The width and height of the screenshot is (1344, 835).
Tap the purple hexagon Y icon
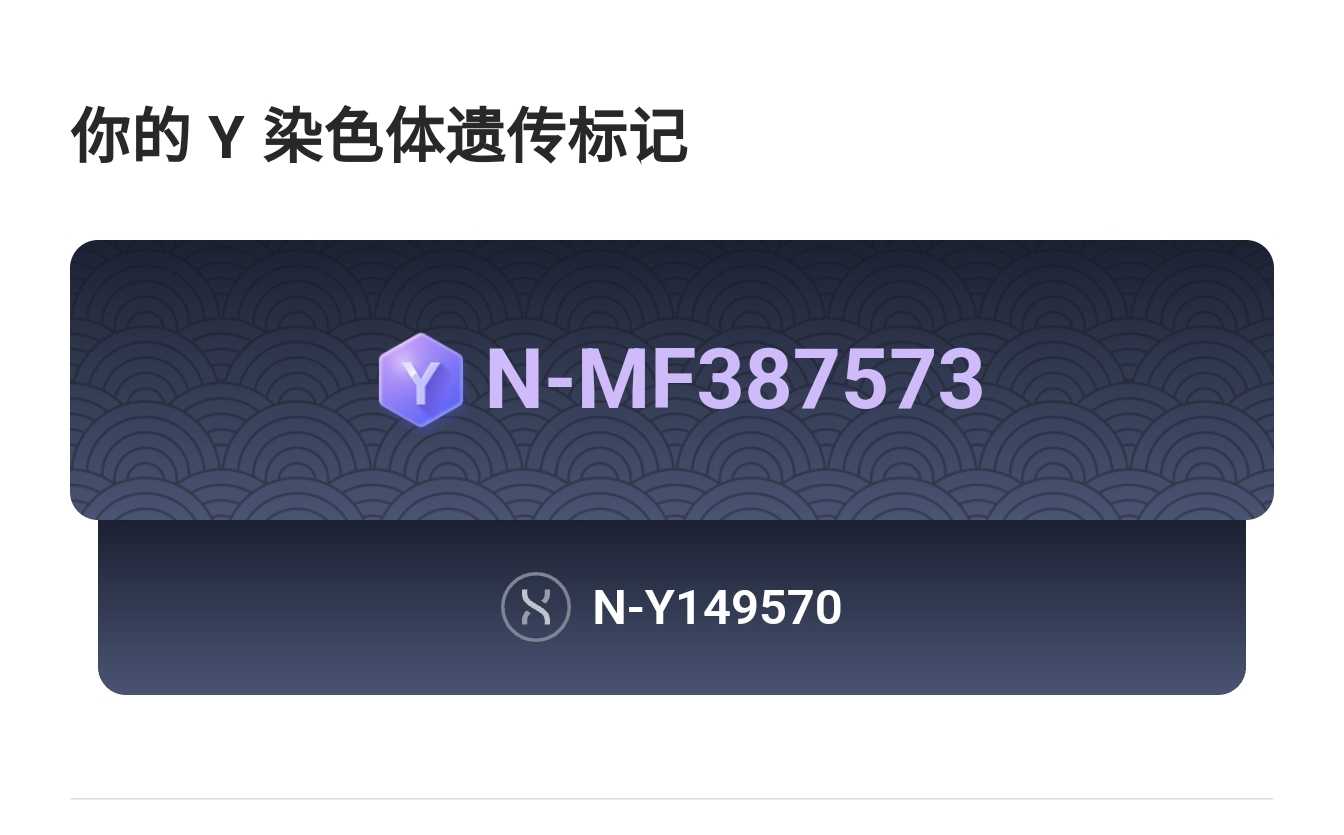click(421, 380)
